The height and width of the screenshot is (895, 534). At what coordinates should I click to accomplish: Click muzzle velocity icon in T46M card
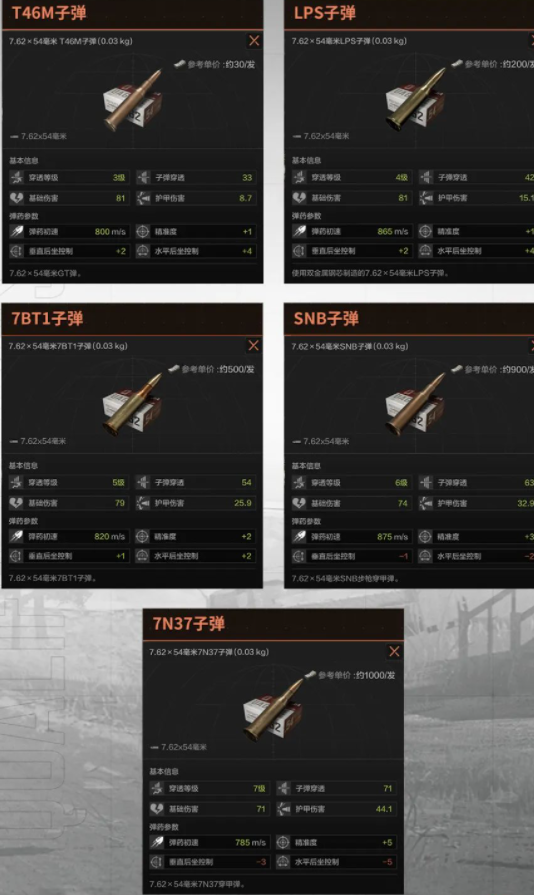click(16, 231)
